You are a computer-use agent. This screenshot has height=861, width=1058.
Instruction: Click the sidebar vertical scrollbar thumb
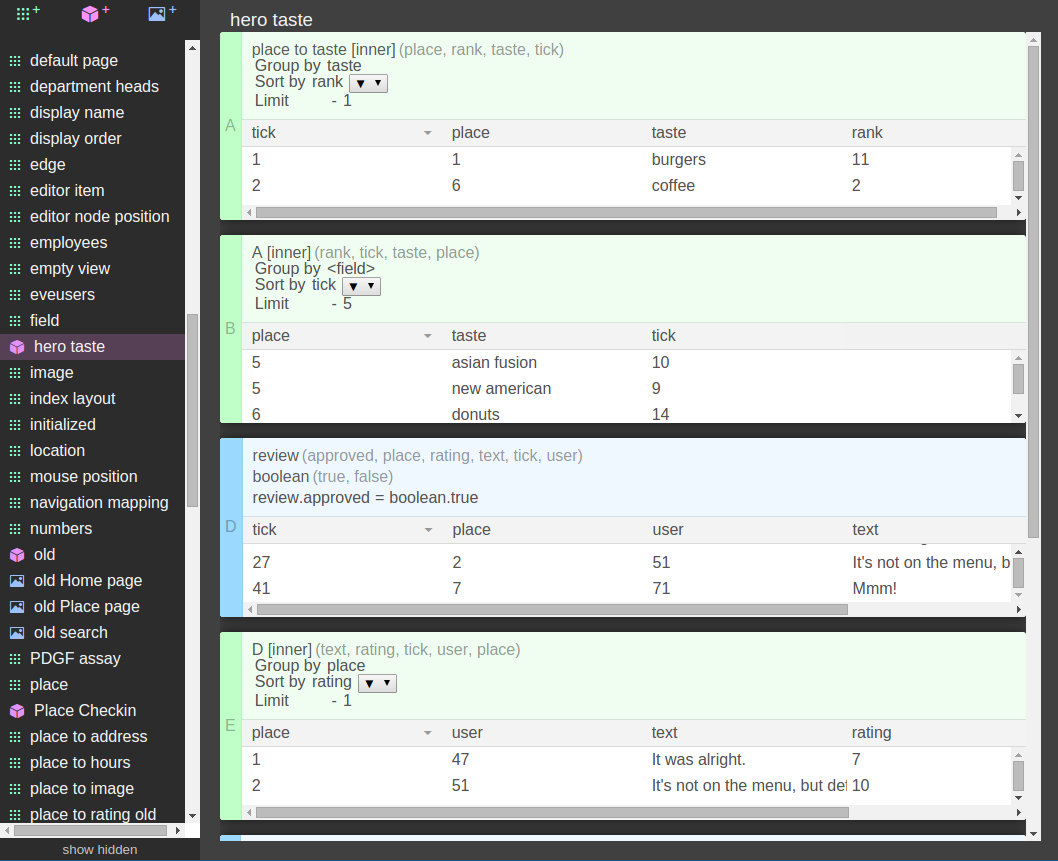tap(192, 410)
